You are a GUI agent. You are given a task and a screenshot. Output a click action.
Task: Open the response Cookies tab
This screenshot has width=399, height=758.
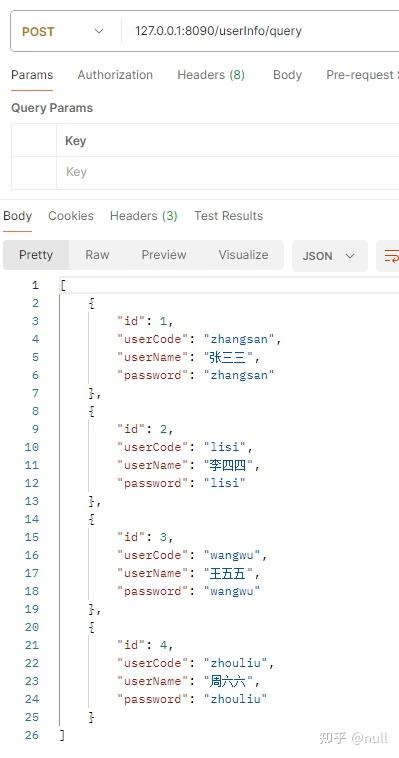[71, 216]
